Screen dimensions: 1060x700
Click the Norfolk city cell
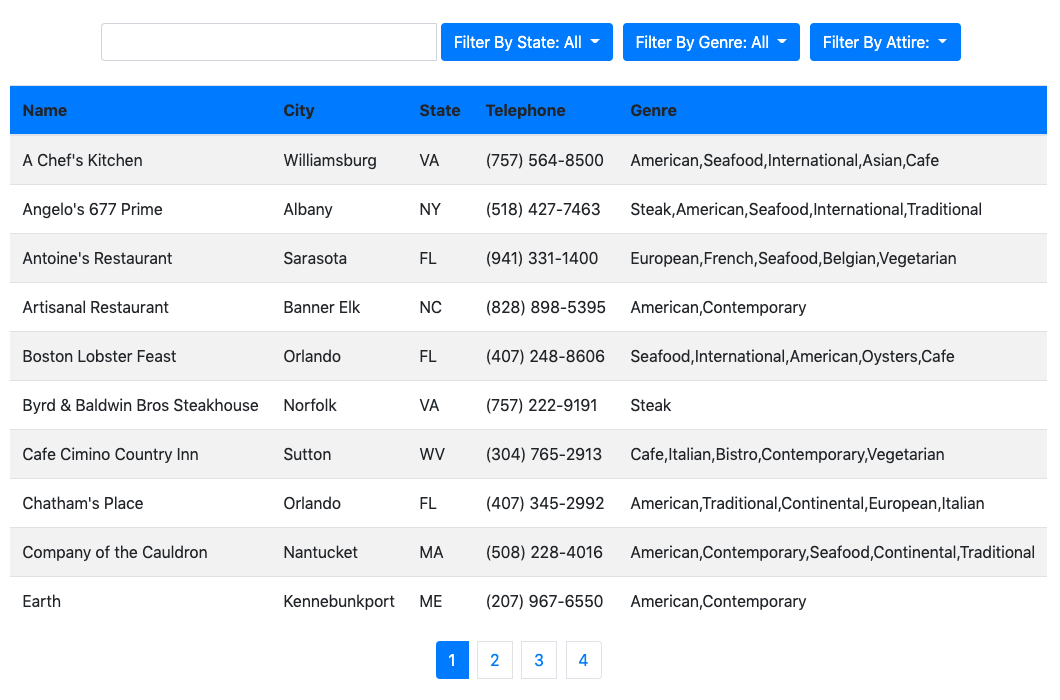pyautogui.click(x=310, y=405)
